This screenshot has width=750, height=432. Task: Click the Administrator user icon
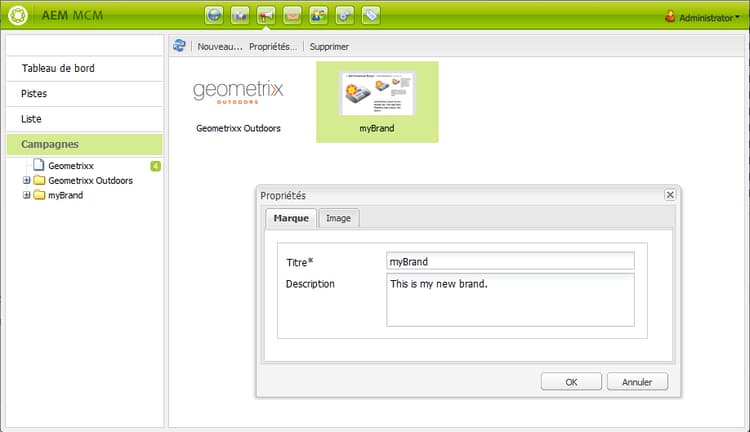[x=670, y=17]
